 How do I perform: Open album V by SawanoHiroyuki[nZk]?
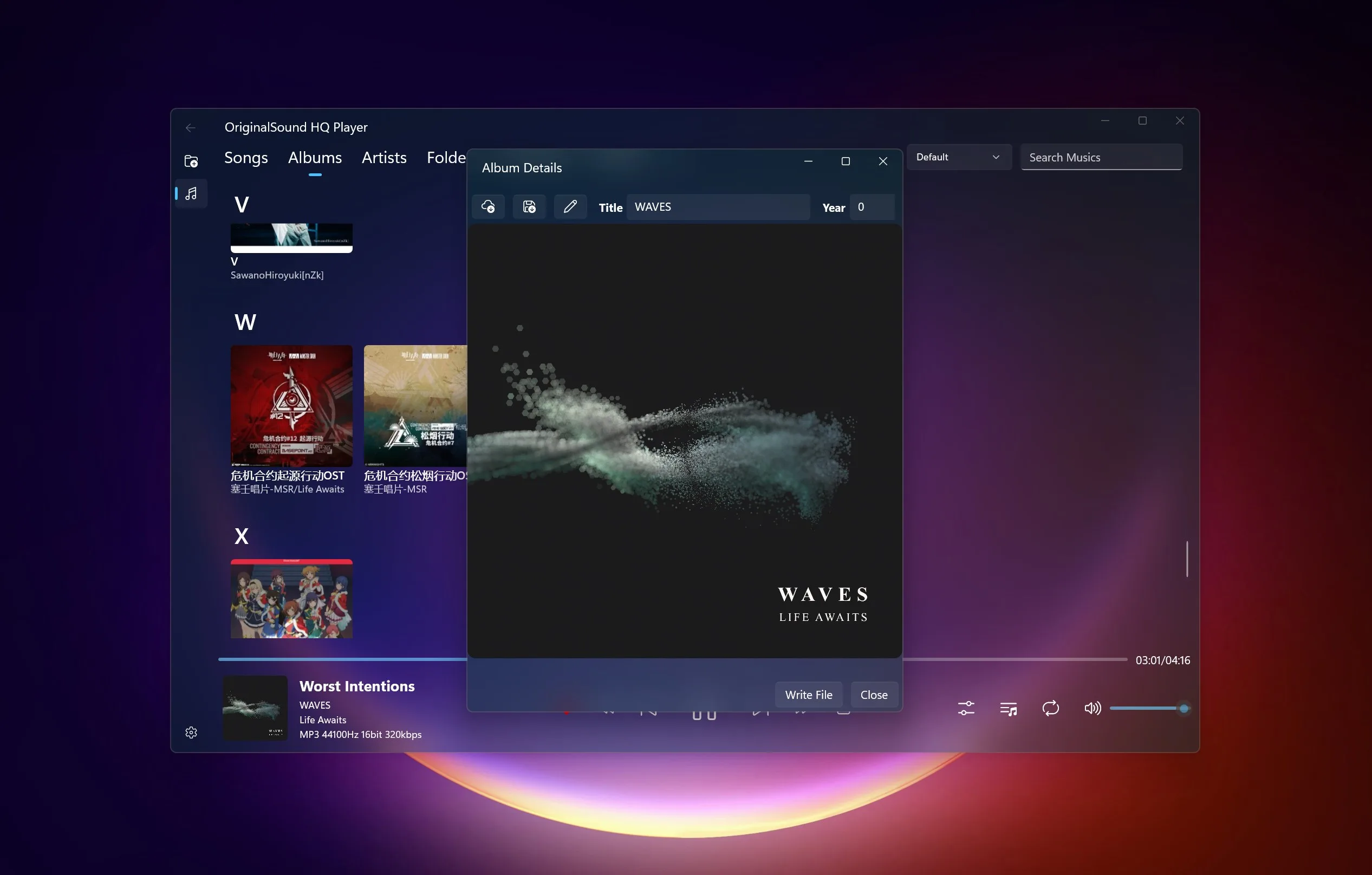292,238
